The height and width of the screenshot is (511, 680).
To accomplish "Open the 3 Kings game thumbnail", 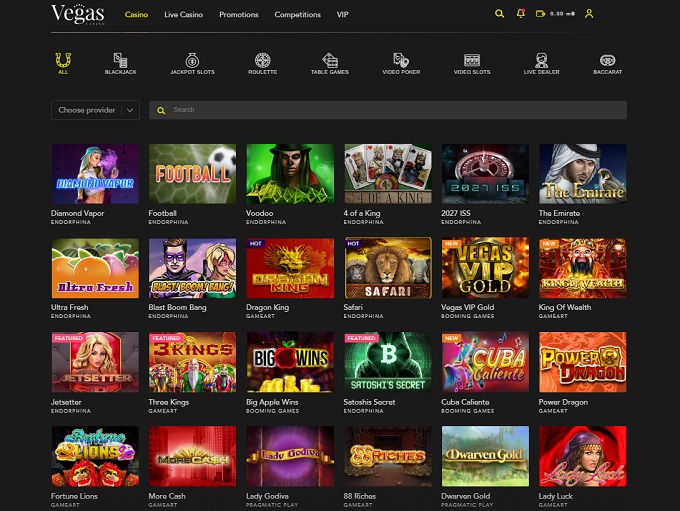I will (193, 362).
